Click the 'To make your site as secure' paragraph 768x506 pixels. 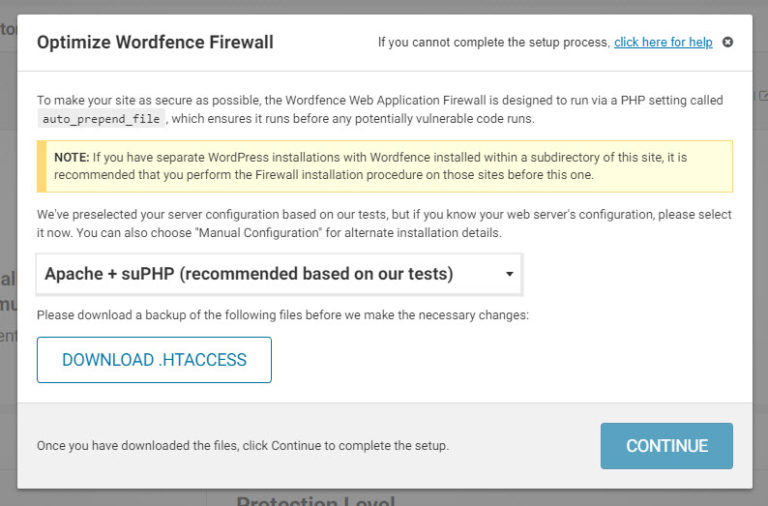(380, 101)
